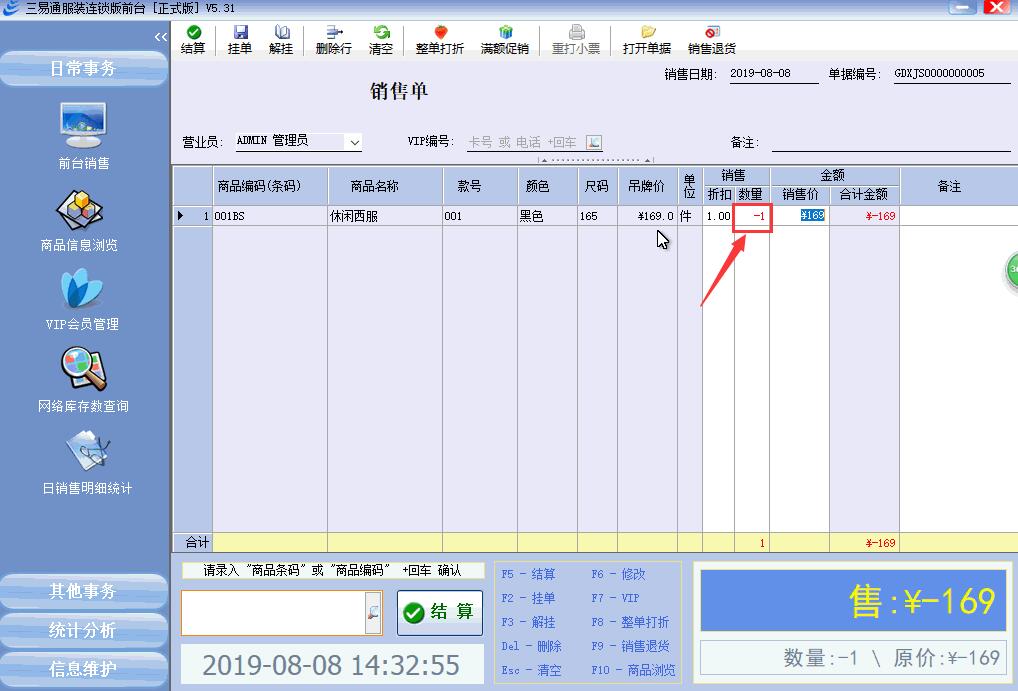Expand the 其他事务 sidebar section
The image size is (1018, 691).
click(84, 591)
